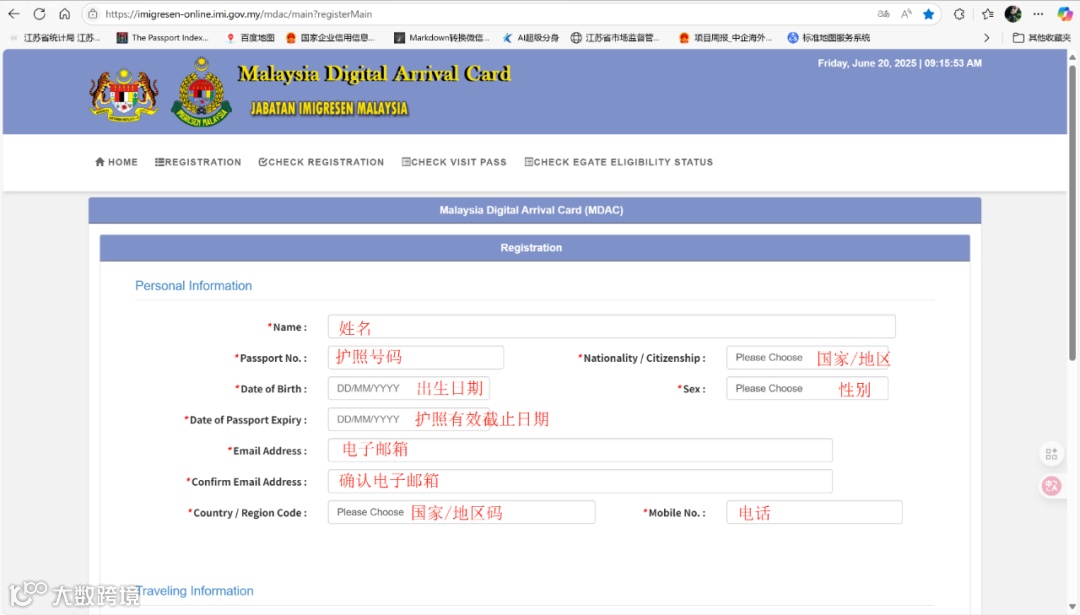Viewport: 1080px width, 615px height.
Task: Open 江苏省市场监管 bookmark
Action: [614, 38]
